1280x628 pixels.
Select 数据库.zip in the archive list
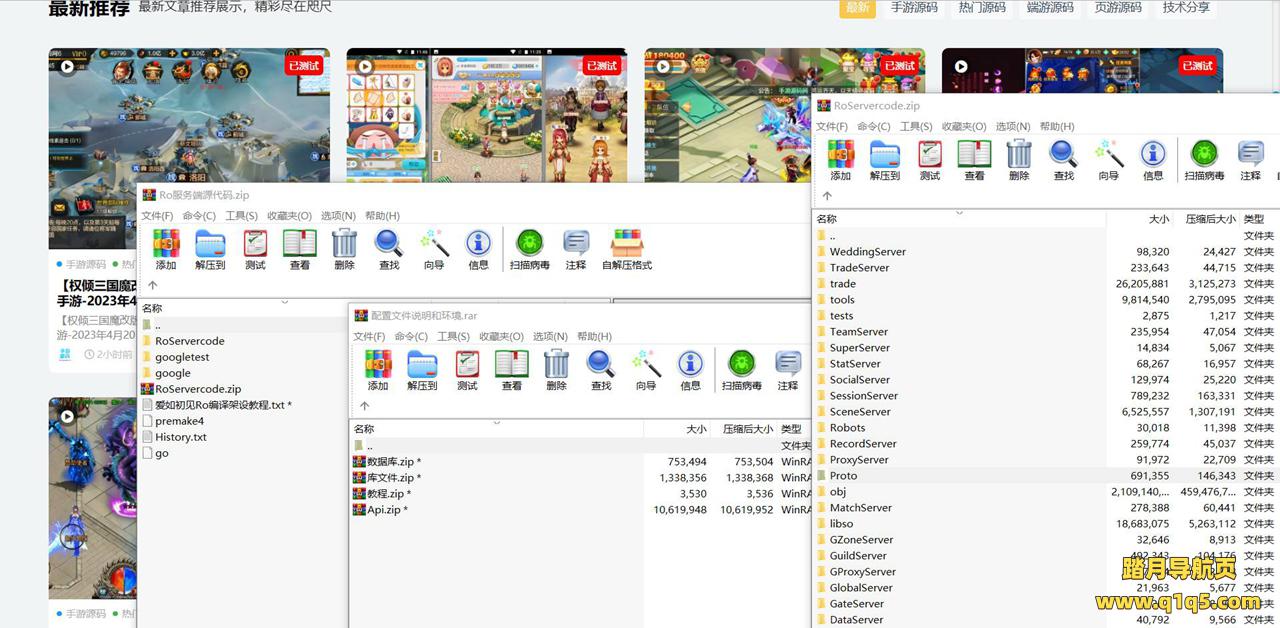click(x=391, y=462)
